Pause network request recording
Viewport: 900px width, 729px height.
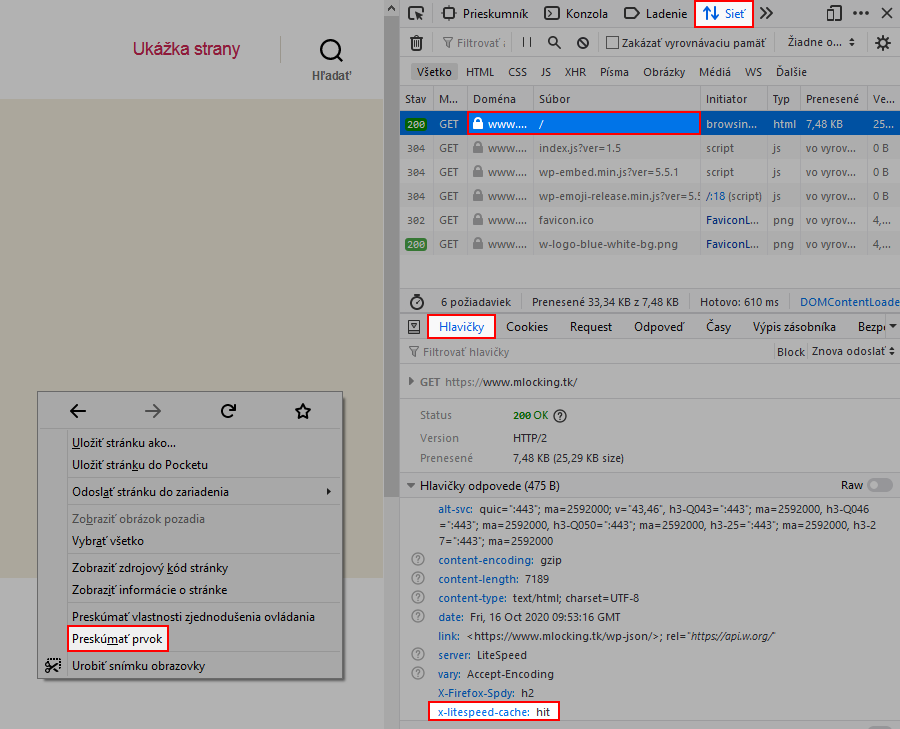coord(527,43)
